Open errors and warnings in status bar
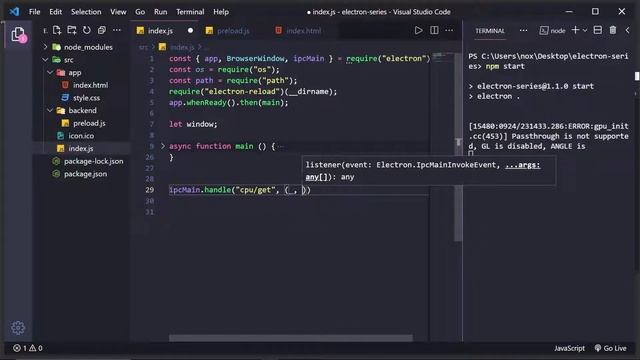Viewport: 640px width, 360px height. point(27,348)
